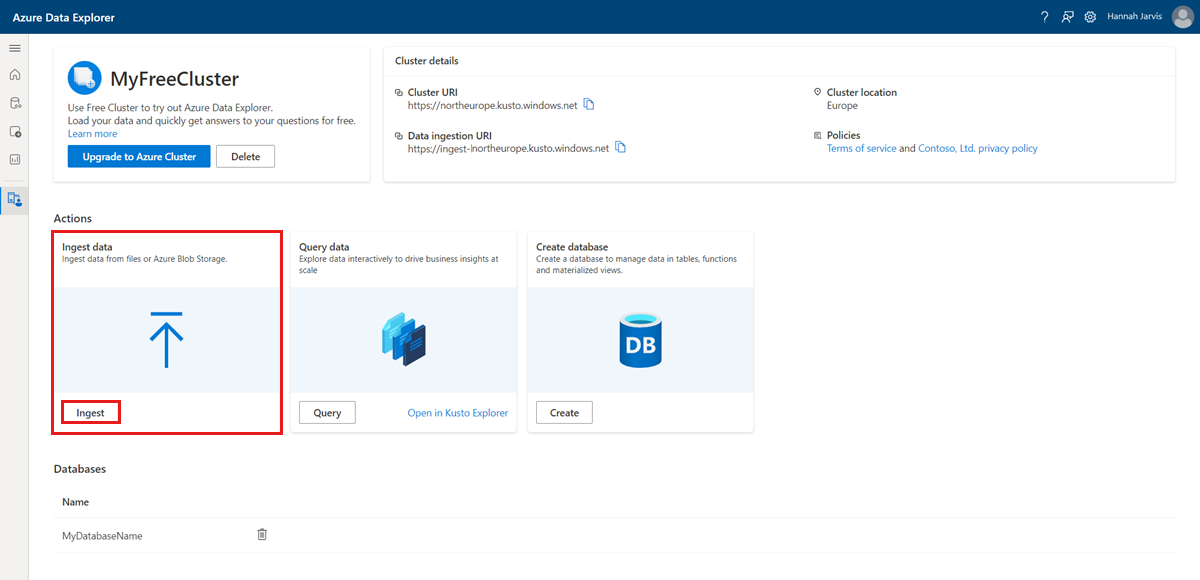Delete the MyDatabaseName database via trash icon

coord(262,535)
